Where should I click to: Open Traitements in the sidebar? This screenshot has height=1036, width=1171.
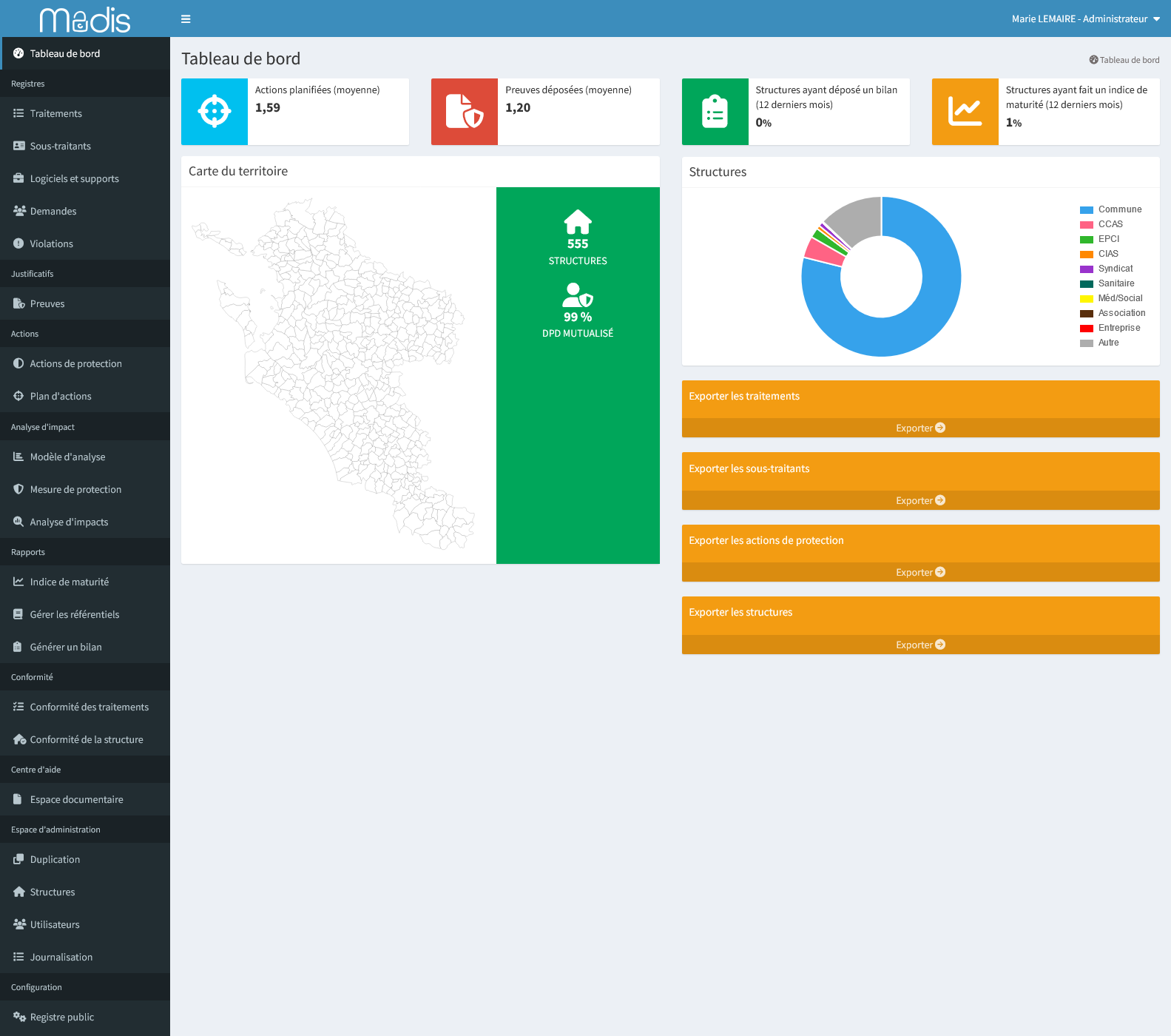click(56, 113)
